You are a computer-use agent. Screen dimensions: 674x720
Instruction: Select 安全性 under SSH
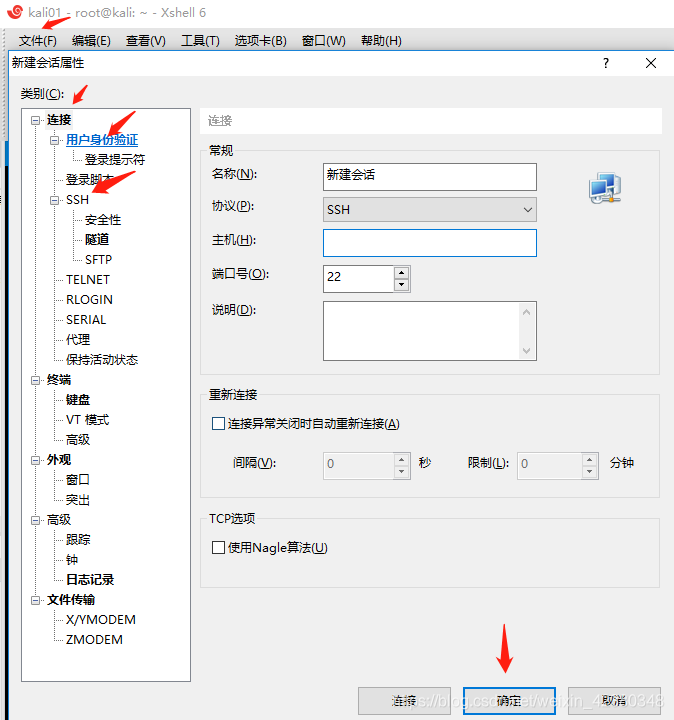tap(103, 220)
